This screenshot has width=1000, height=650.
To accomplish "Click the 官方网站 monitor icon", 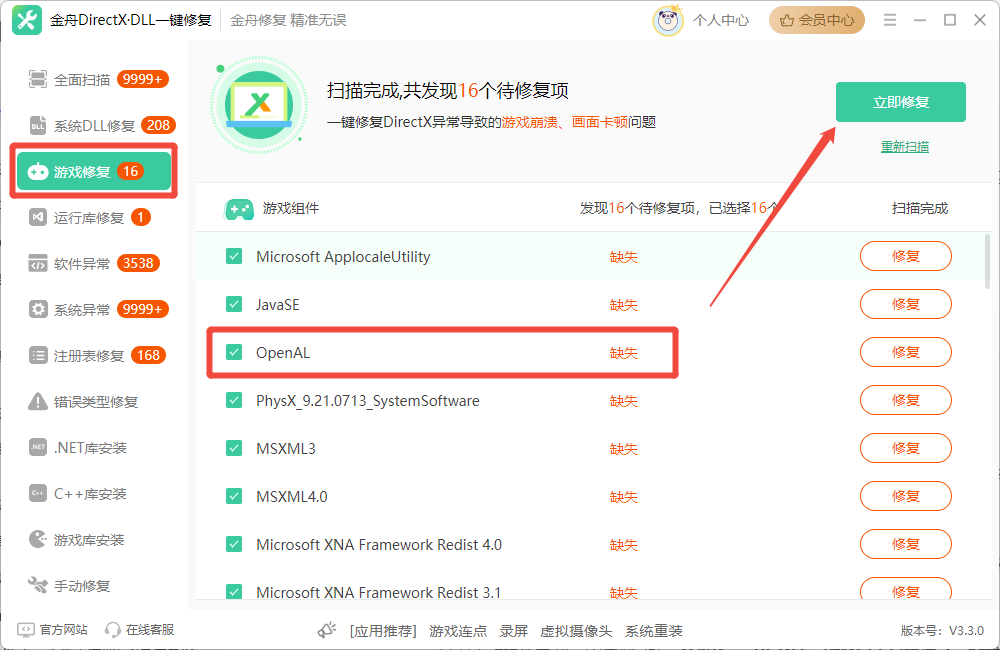I will click(26, 630).
